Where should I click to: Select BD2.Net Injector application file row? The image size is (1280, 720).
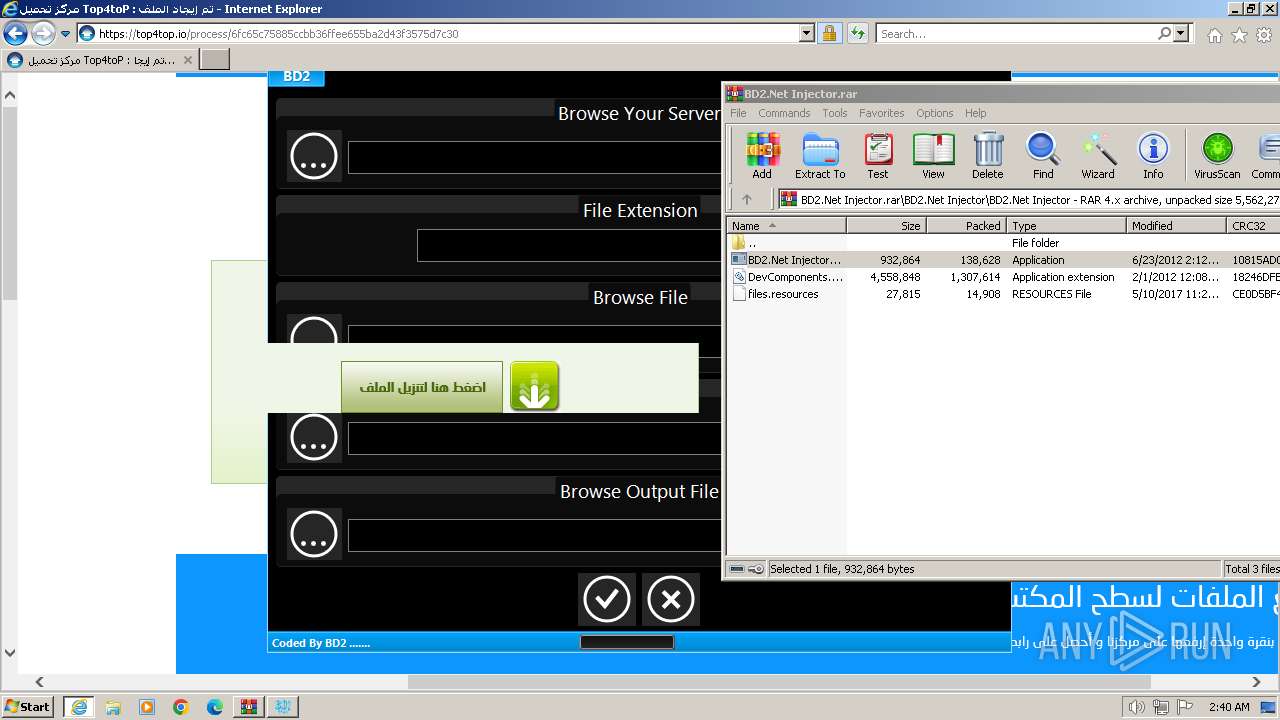(1003, 260)
